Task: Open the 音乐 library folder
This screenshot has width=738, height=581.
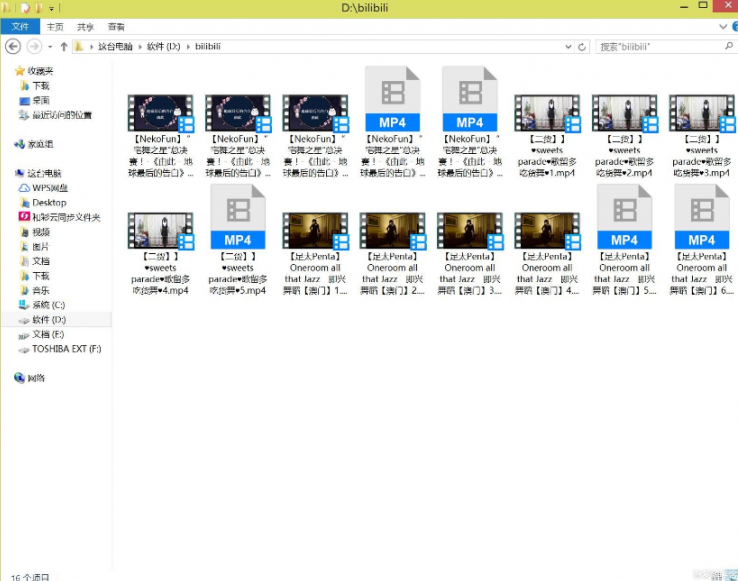Action: pyautogui.click(x=40, y=290)
